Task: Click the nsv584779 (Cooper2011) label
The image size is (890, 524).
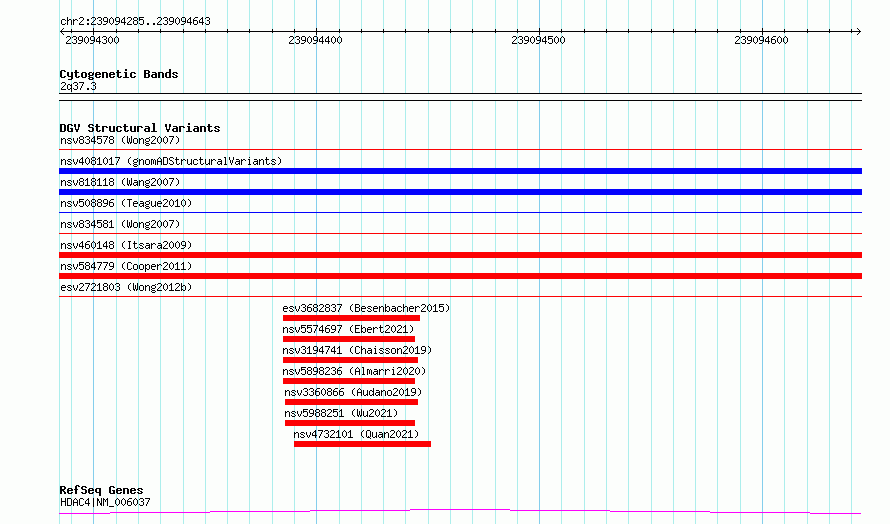Action: [126, 266]
